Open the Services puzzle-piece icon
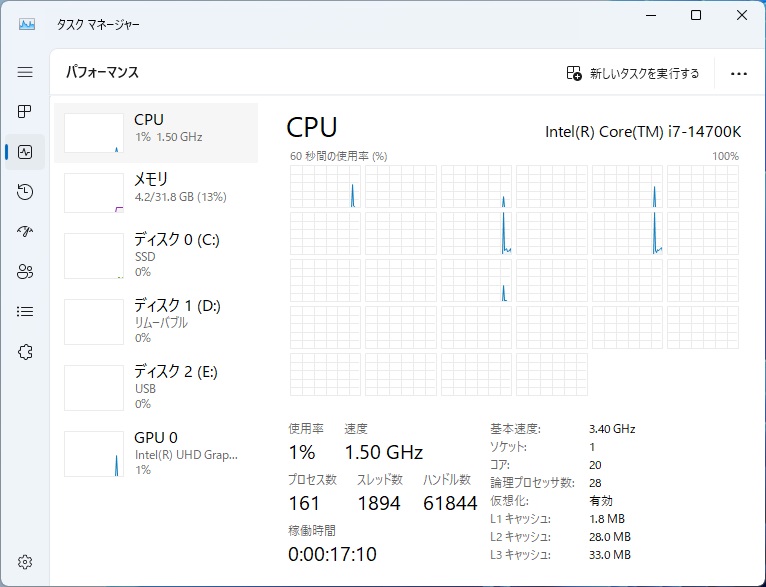This screenshot has width=766, height=587. (x=25, y=352)
